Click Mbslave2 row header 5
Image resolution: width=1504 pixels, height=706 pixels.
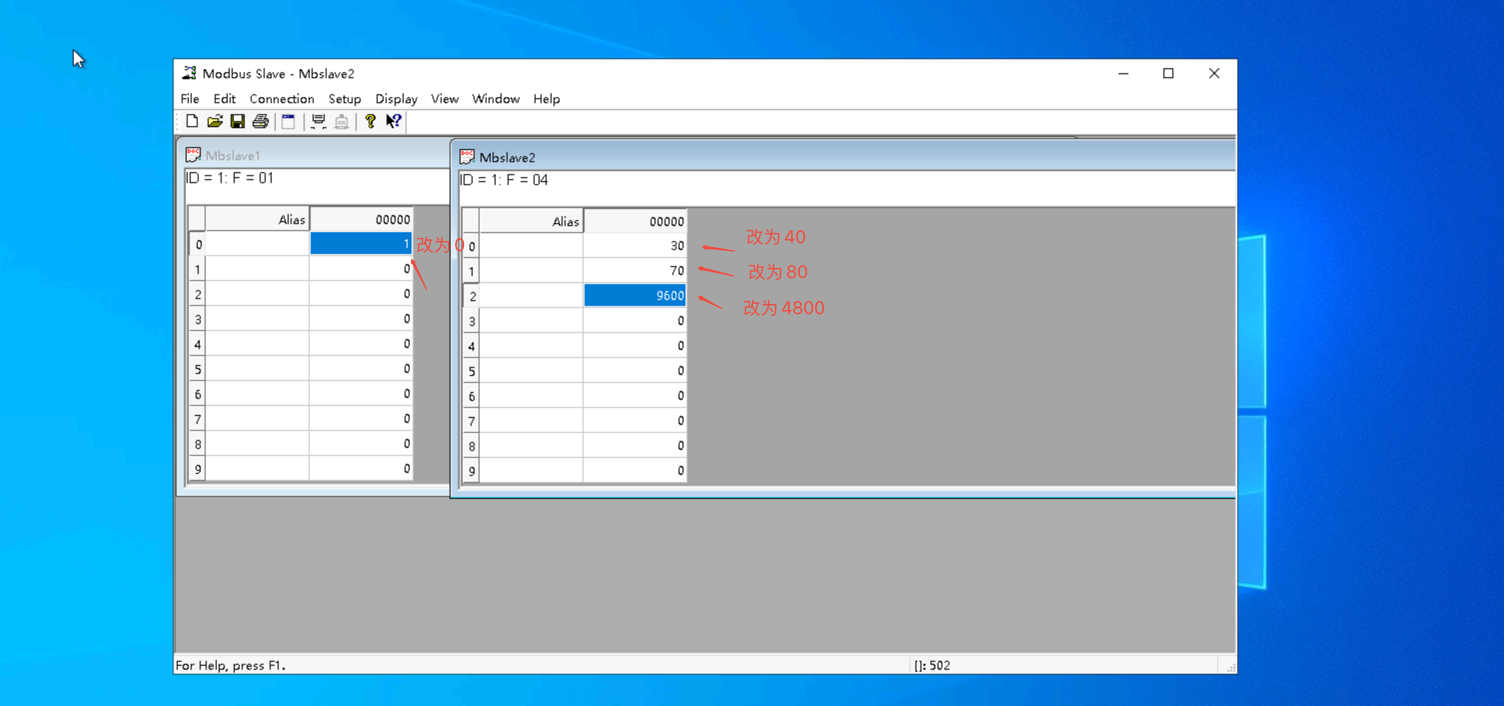click(471, 371)
